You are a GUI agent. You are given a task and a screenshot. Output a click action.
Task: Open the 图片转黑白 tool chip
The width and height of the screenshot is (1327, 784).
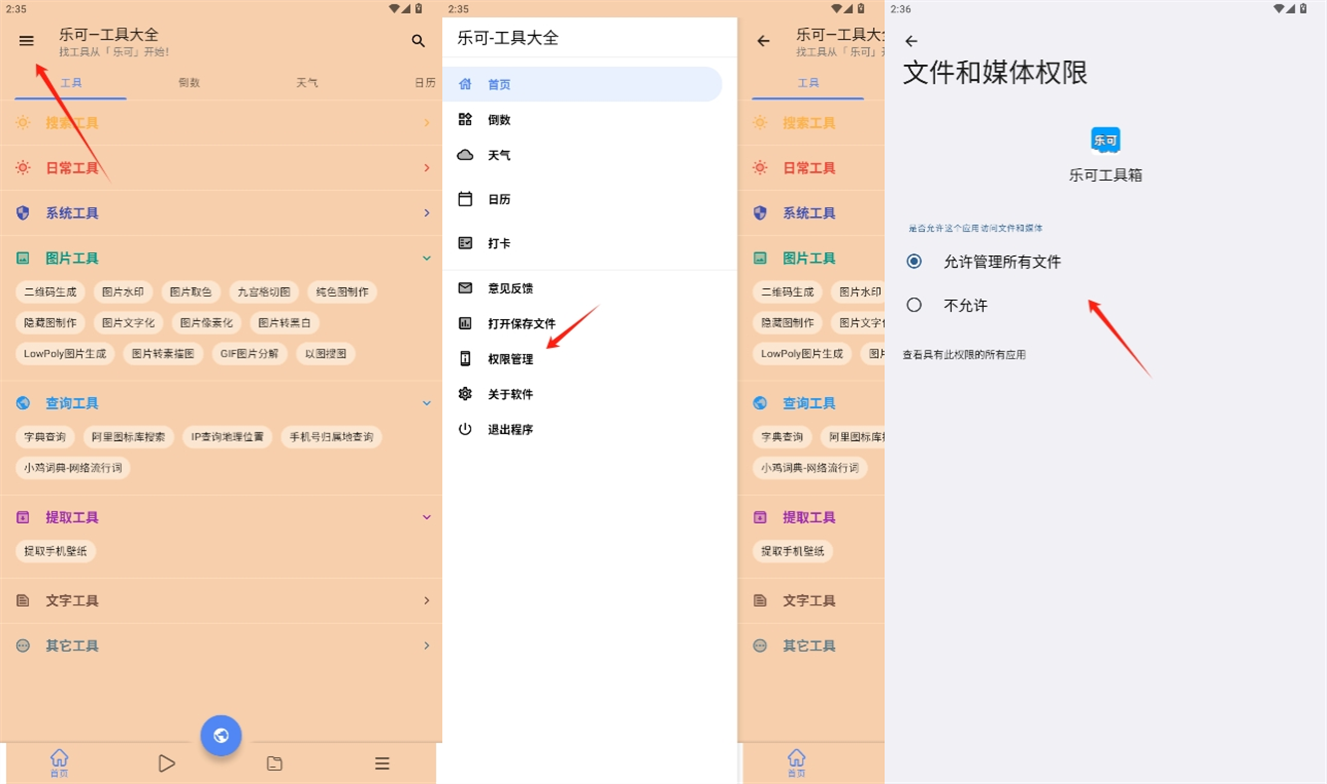(x=284, y=323)
